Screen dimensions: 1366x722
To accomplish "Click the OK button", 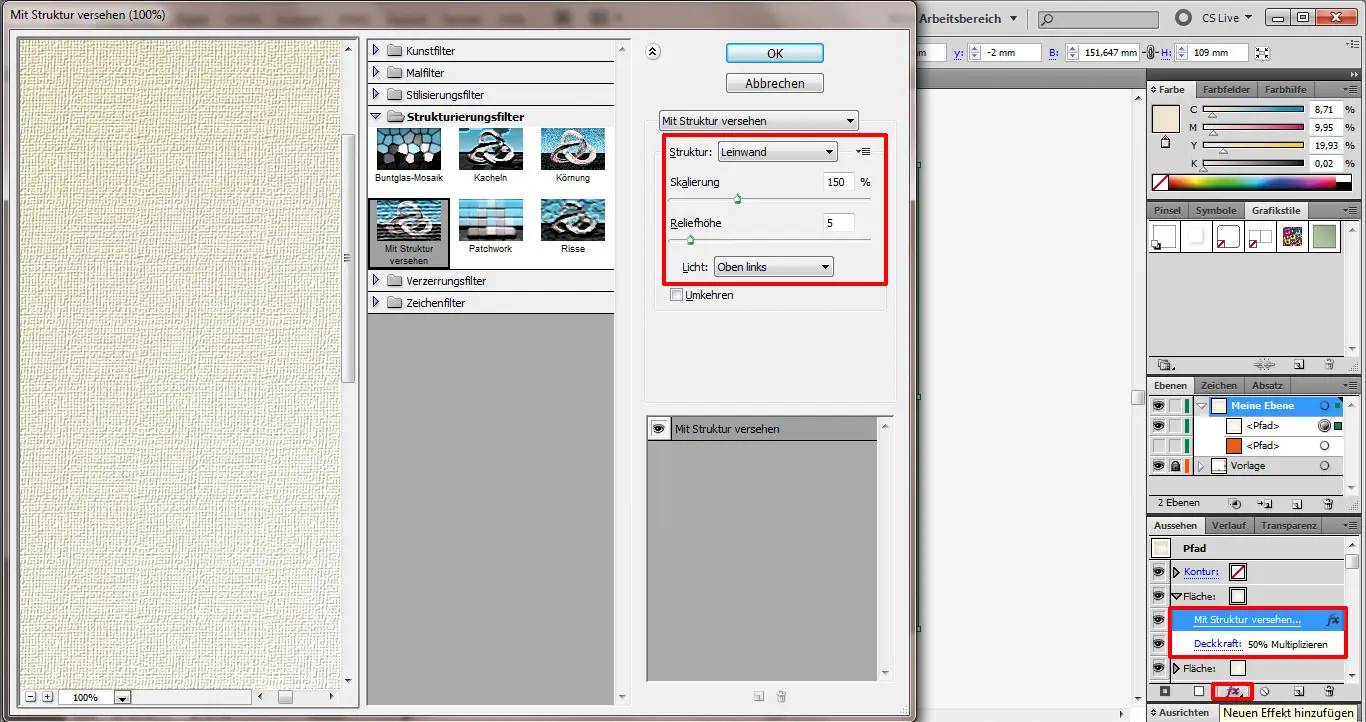I will pyautogui.click(x=774, y=54).
